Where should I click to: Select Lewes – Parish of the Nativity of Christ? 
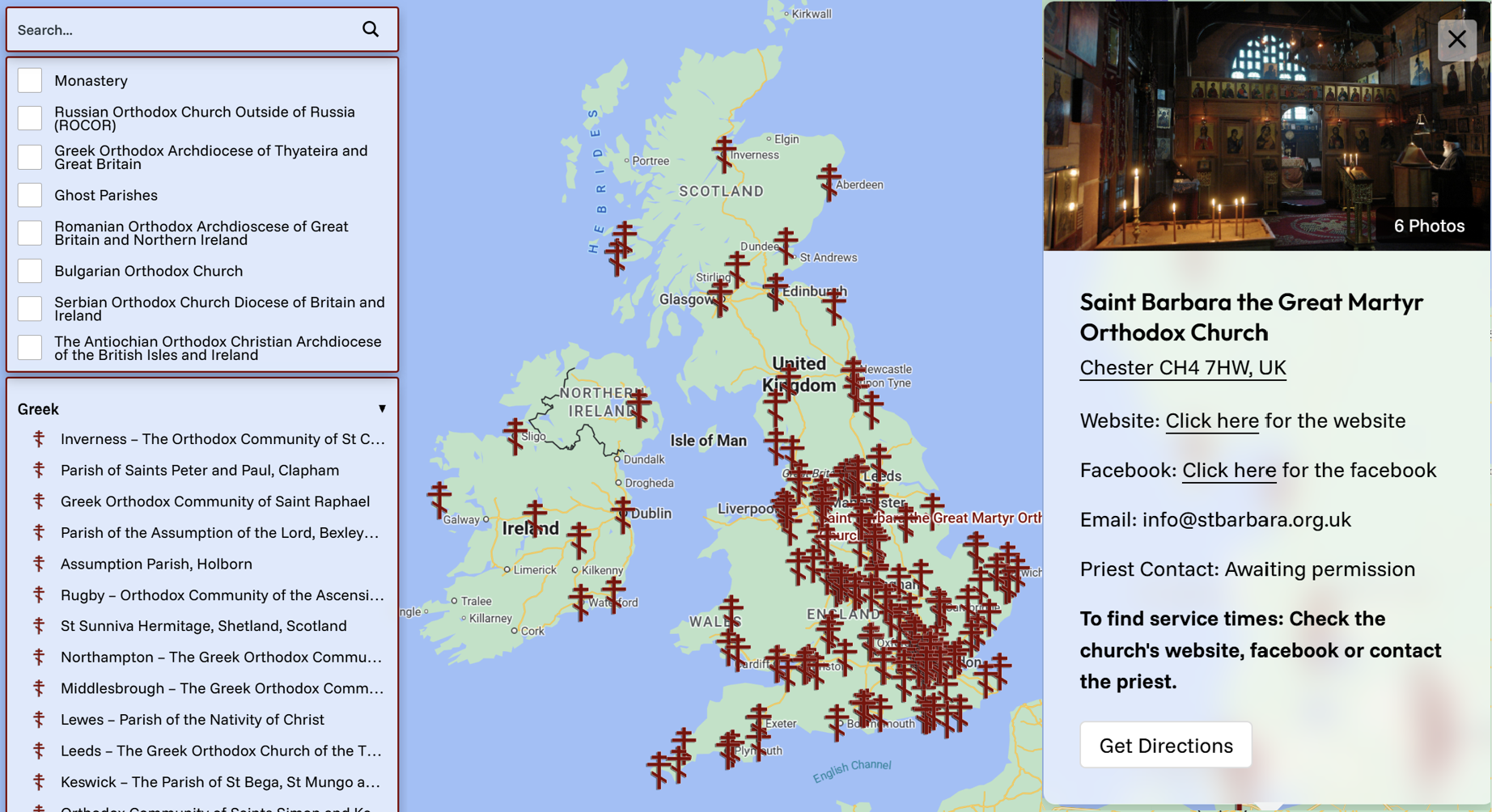(x=193, y=720)
